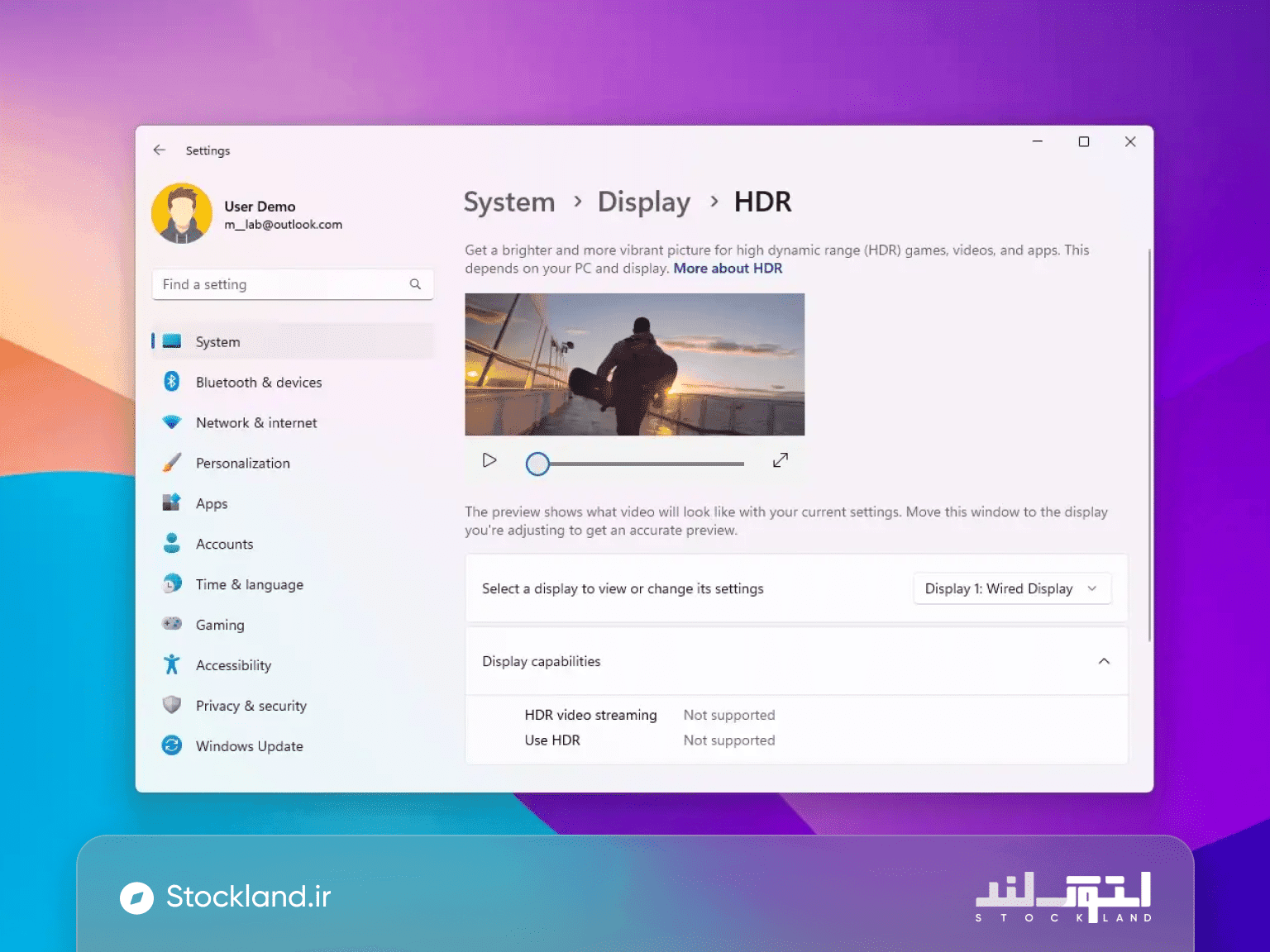
Task: Click the HDR video streaming label
Action: coord(590,715)
